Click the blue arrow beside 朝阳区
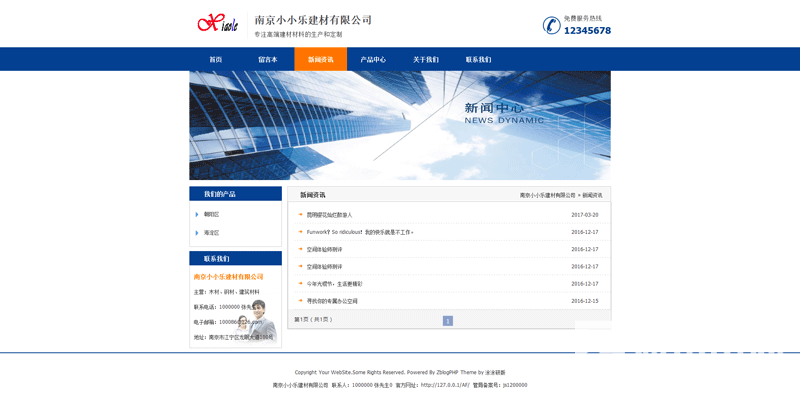The width and height of the screenshot is (800, 395). coord(197,214)
